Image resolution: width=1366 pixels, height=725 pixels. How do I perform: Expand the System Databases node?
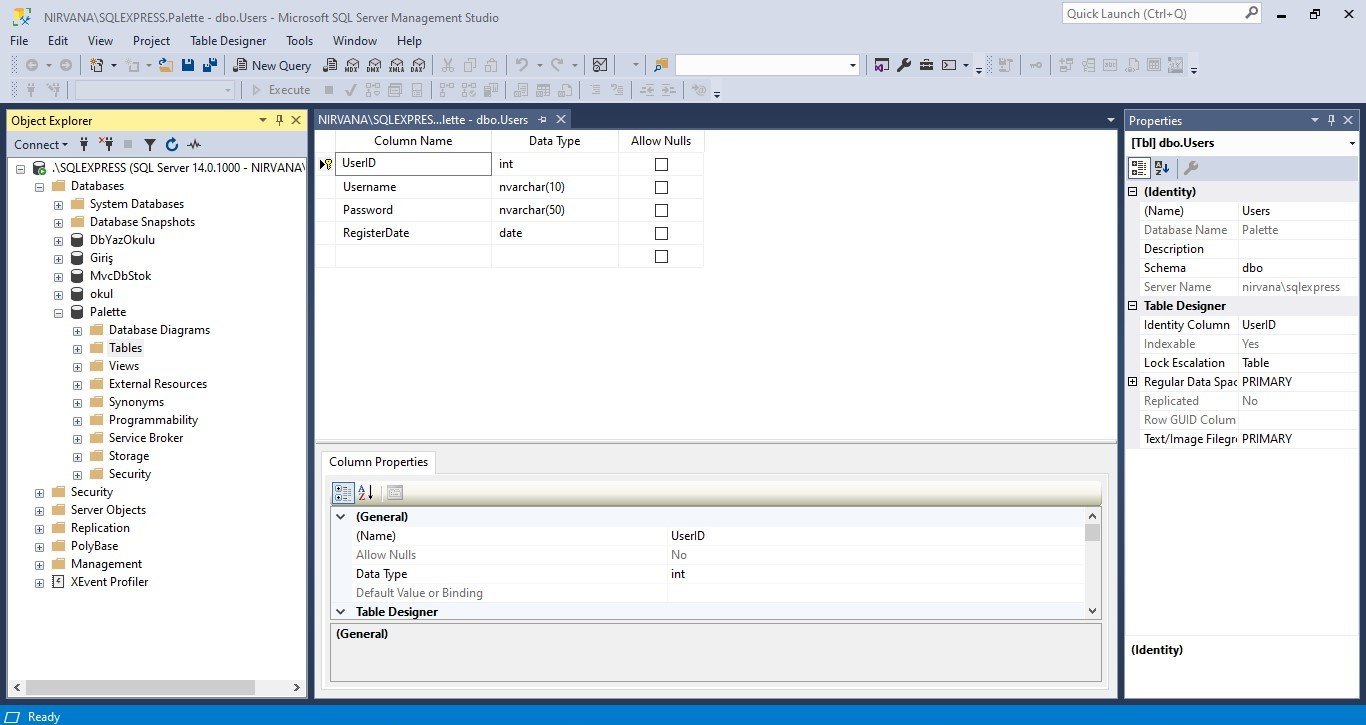pos(58,204)
